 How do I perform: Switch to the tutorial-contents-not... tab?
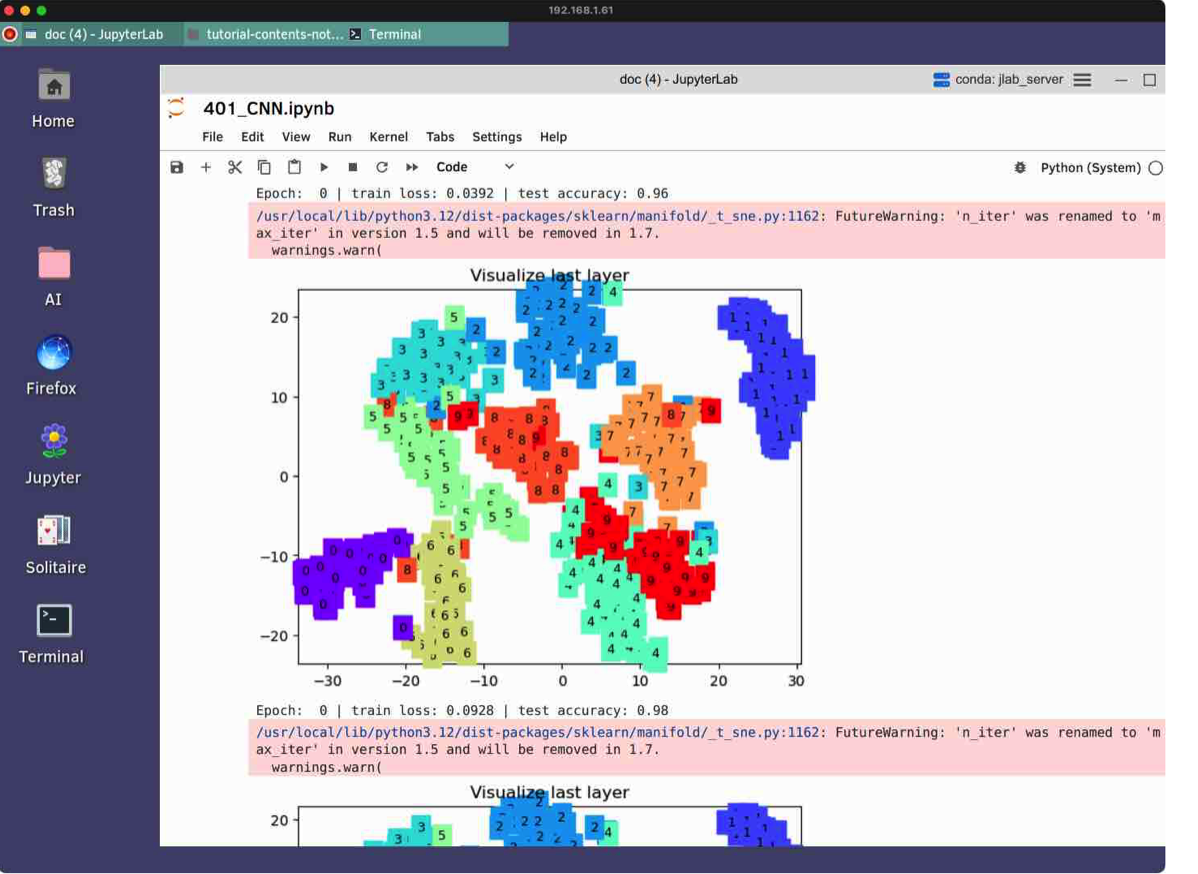point(266,34)
